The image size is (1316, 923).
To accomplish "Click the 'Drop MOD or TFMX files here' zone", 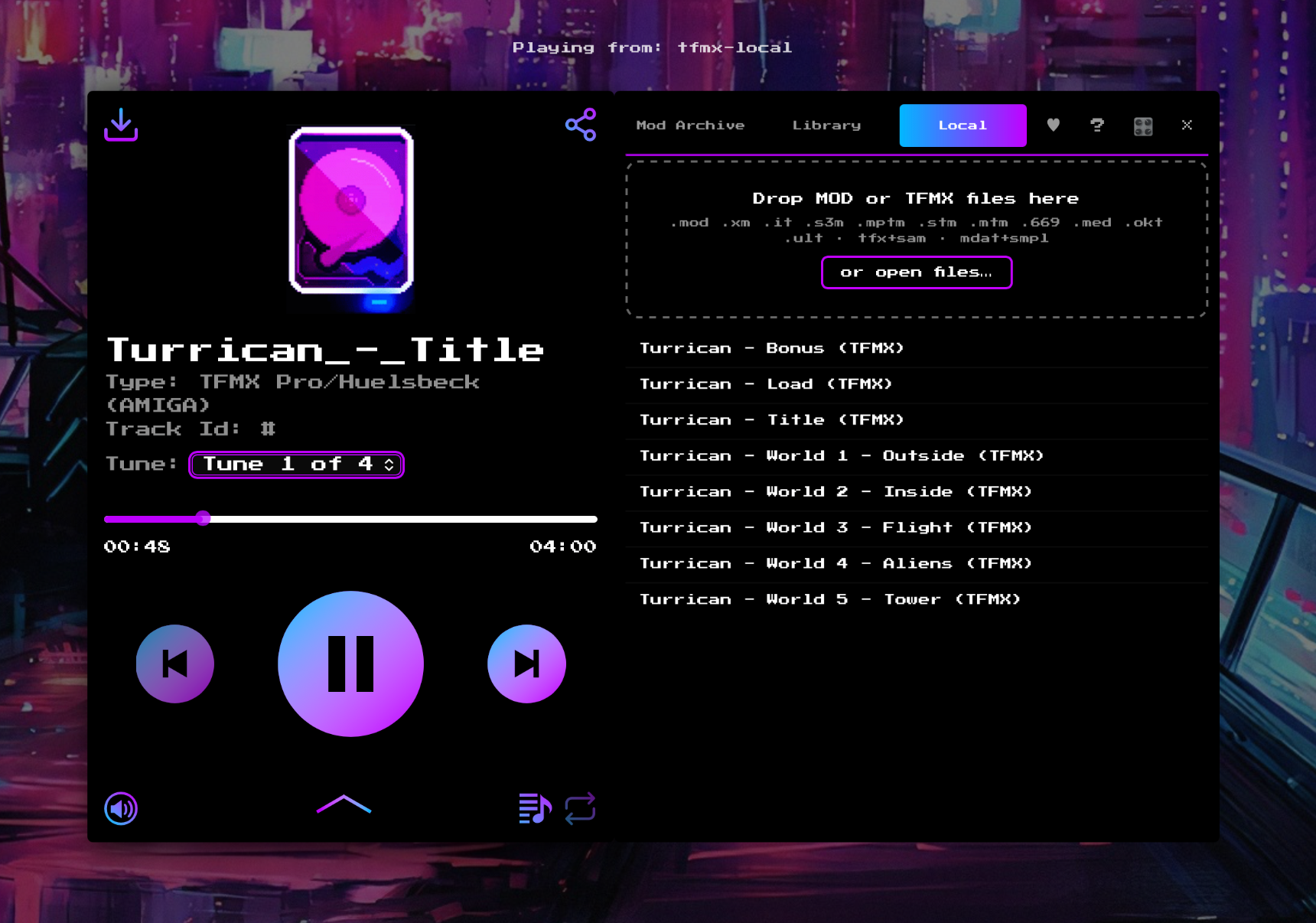I will 917,239.
